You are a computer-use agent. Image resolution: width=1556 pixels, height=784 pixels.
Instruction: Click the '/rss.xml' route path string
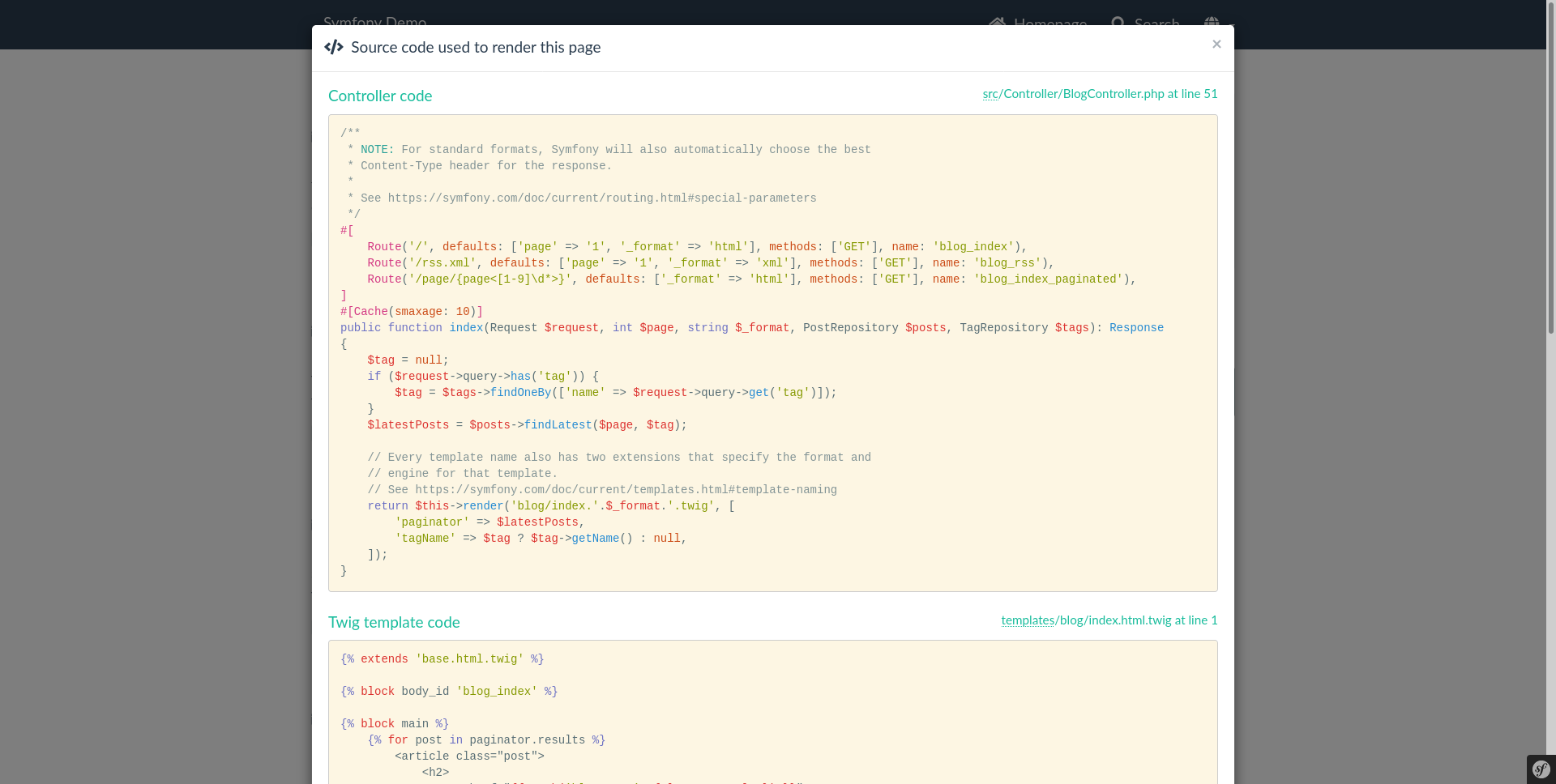click(x=442, y=263)
